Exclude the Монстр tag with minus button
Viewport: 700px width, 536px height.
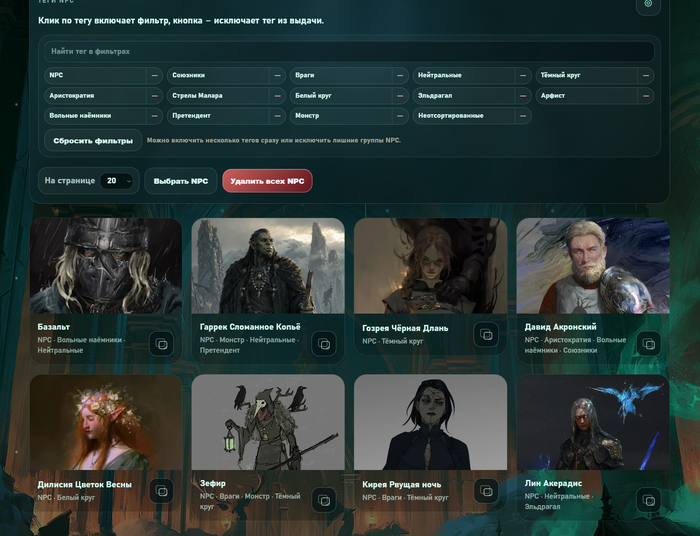point(400,116)
